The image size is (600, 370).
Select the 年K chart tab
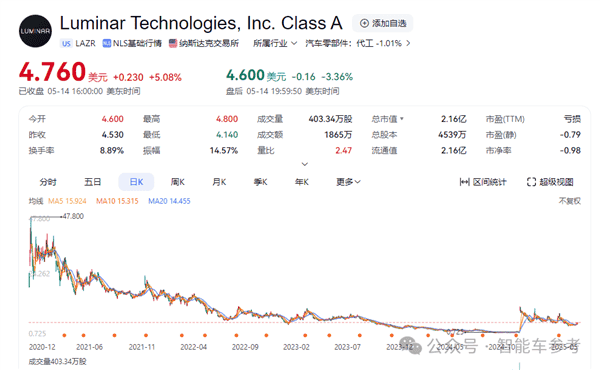tap(302, 182)
